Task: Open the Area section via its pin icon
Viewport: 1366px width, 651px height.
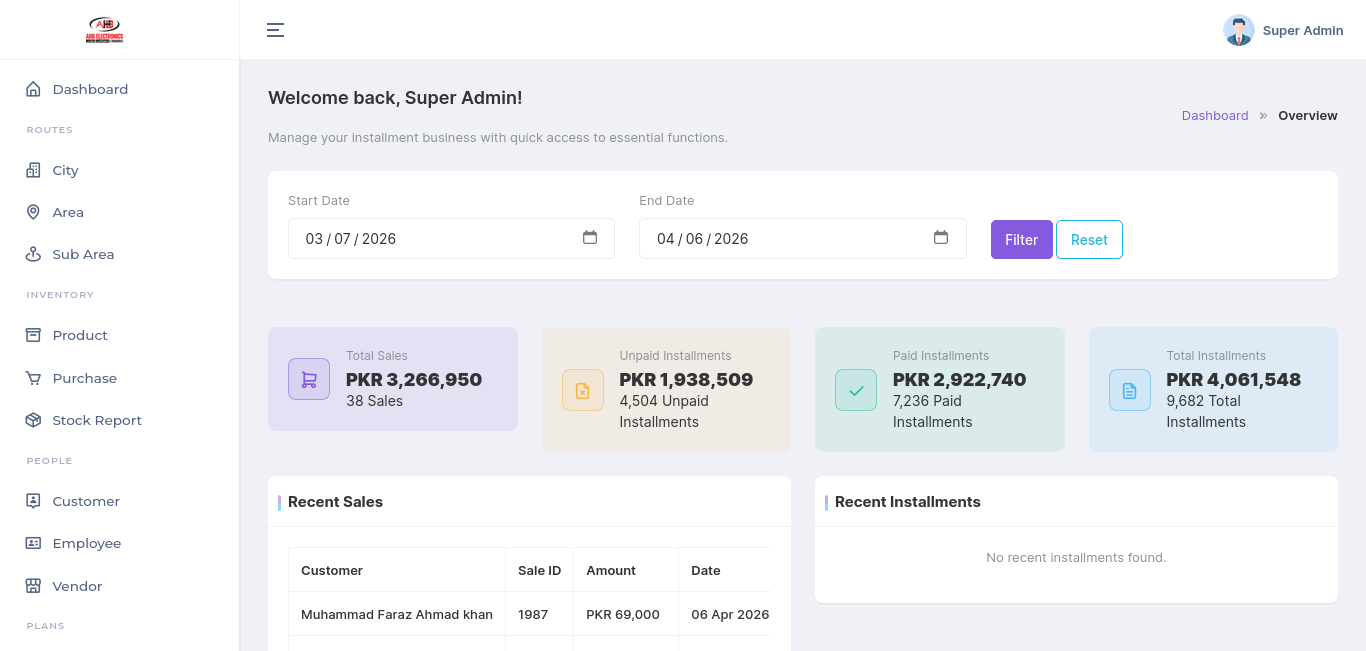Action: pos(31,212)
